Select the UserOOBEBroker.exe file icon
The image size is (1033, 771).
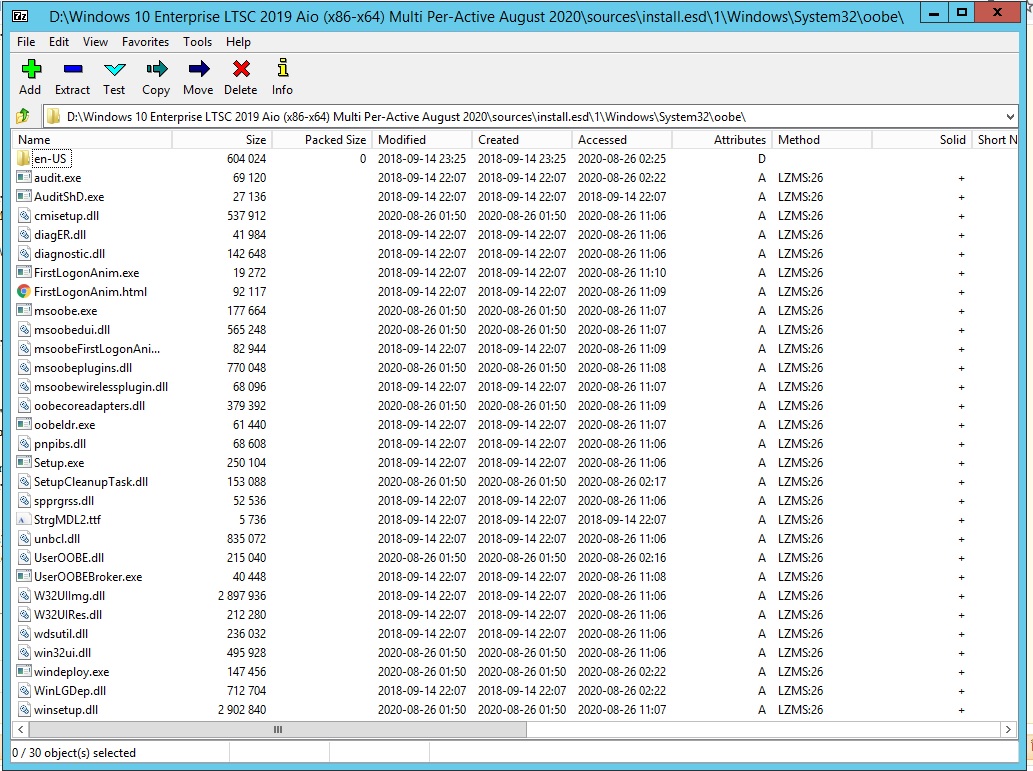pos(24,577)
